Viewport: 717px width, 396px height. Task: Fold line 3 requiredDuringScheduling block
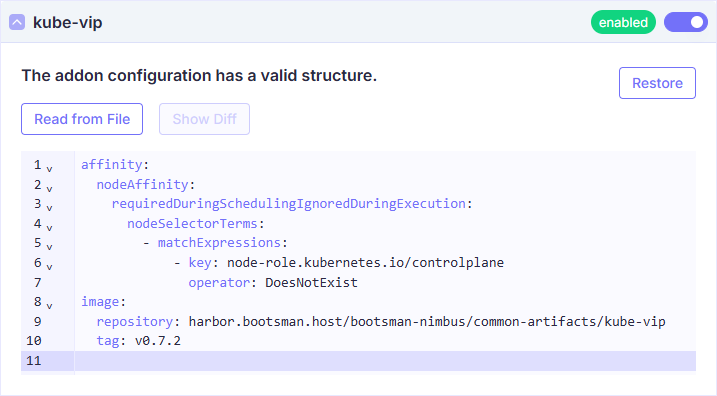[49, 208]
